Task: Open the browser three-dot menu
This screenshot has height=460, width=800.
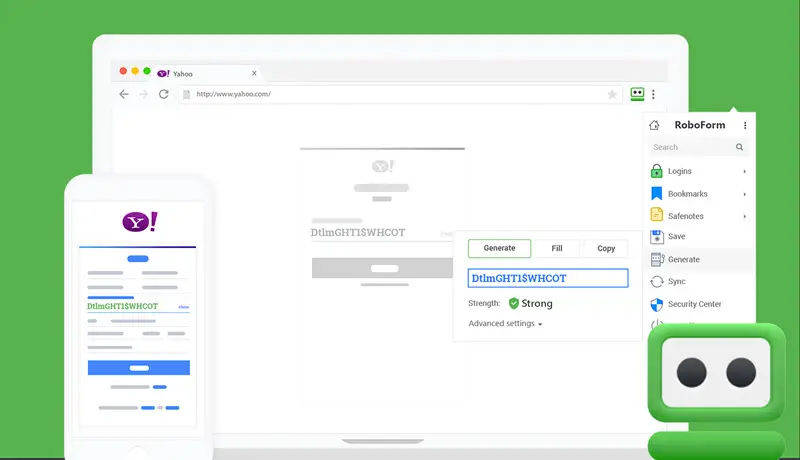Action: (x=653, y=94)
